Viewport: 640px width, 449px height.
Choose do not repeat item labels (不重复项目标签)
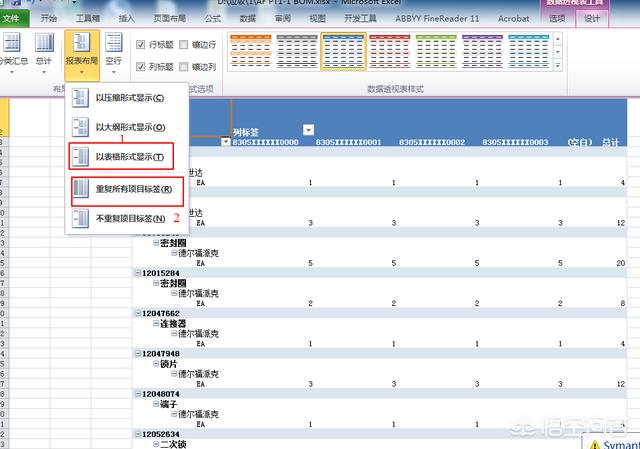[x=128, y=217]
